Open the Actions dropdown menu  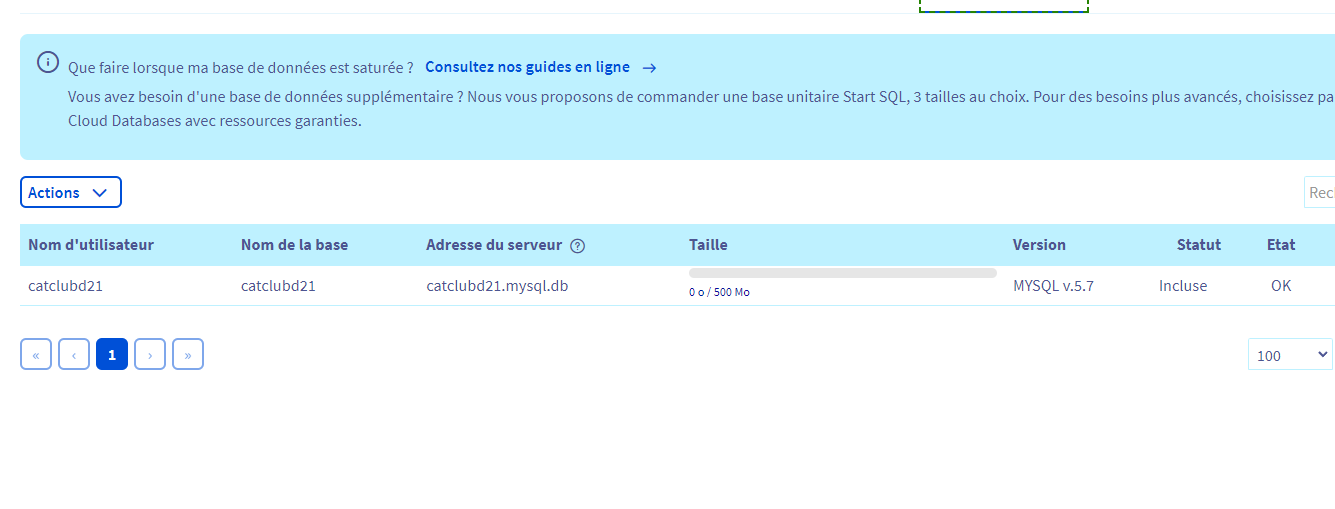[70, 192]
